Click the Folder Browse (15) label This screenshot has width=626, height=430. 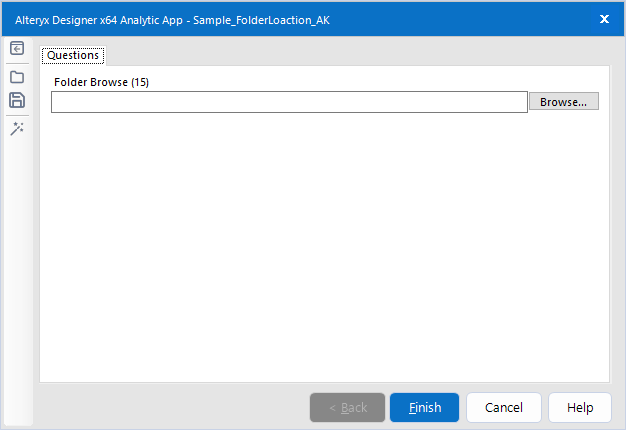click(101, 82)
